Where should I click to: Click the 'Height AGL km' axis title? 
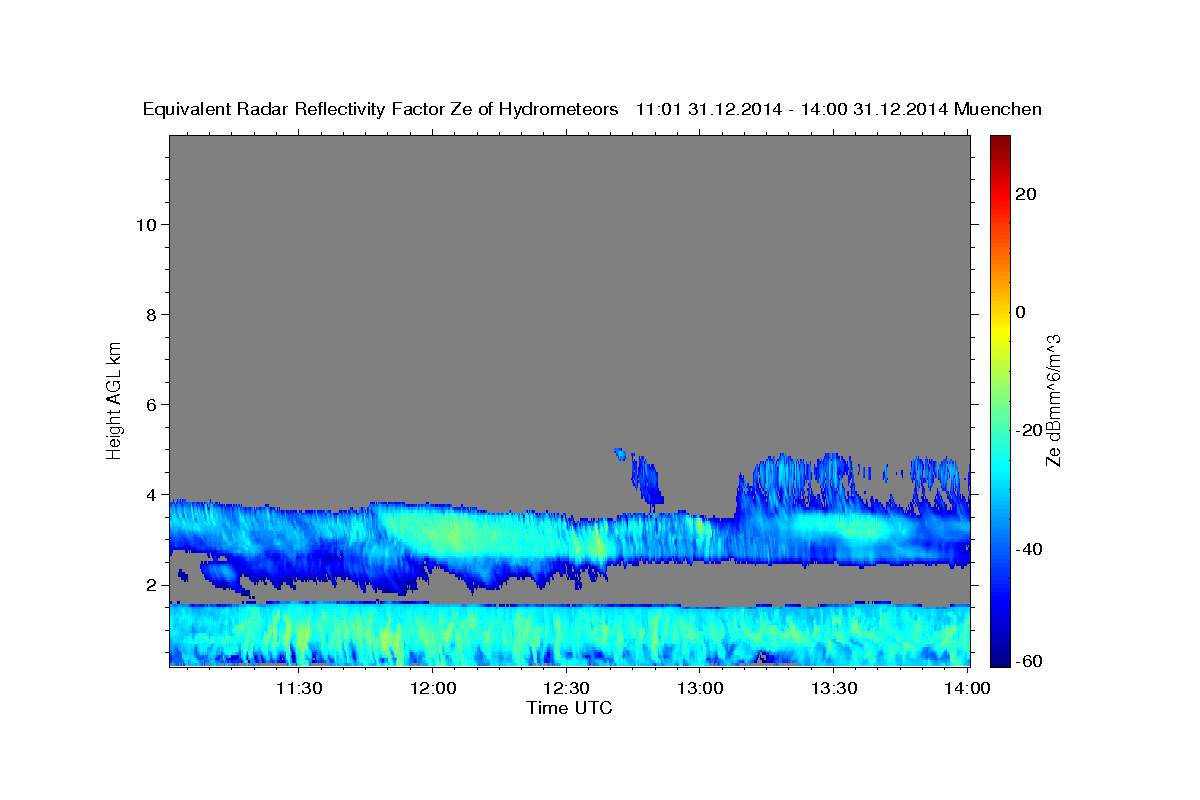tap(115, 399)
